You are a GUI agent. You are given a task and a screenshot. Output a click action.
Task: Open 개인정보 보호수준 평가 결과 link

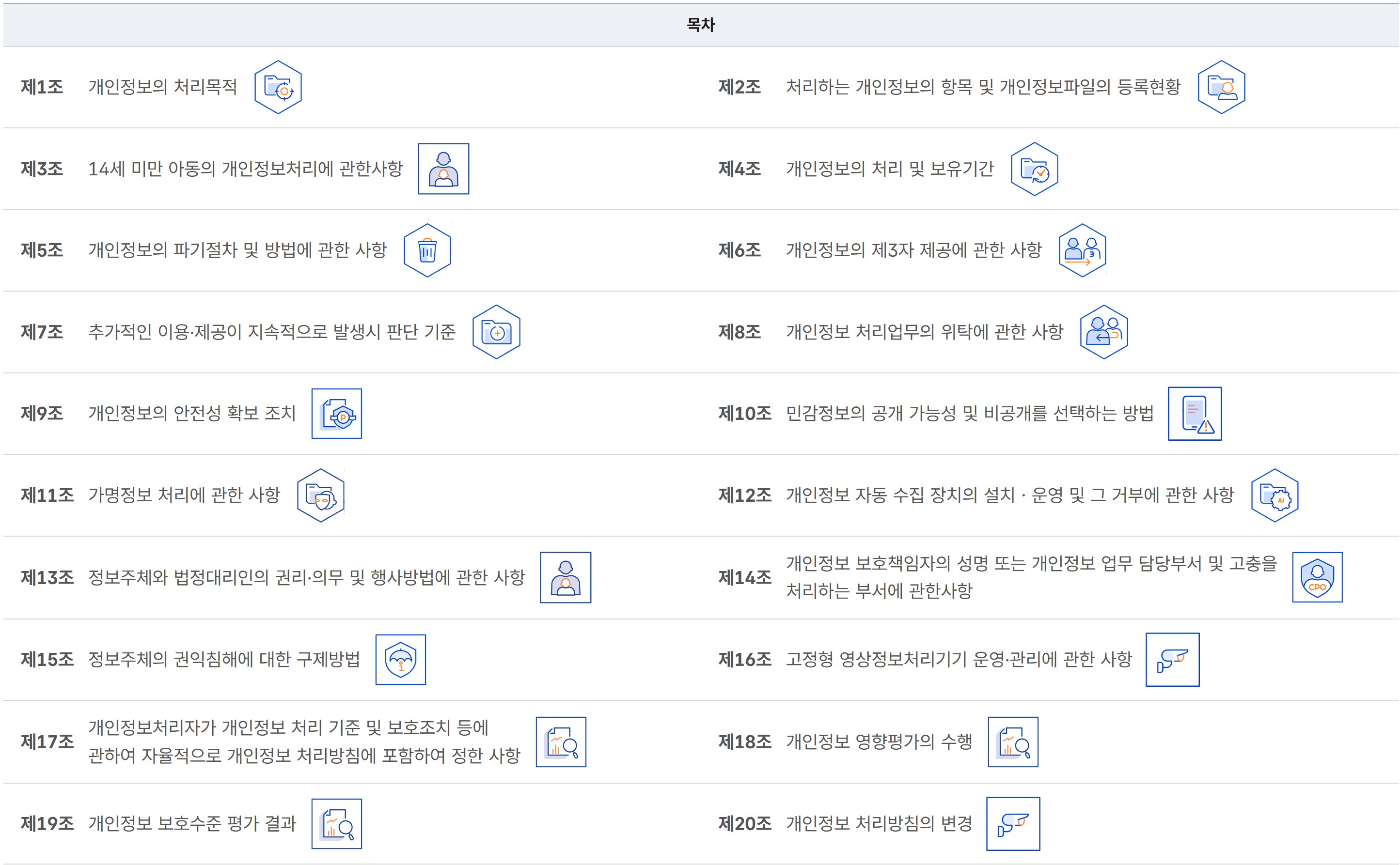tap(192, 824)
